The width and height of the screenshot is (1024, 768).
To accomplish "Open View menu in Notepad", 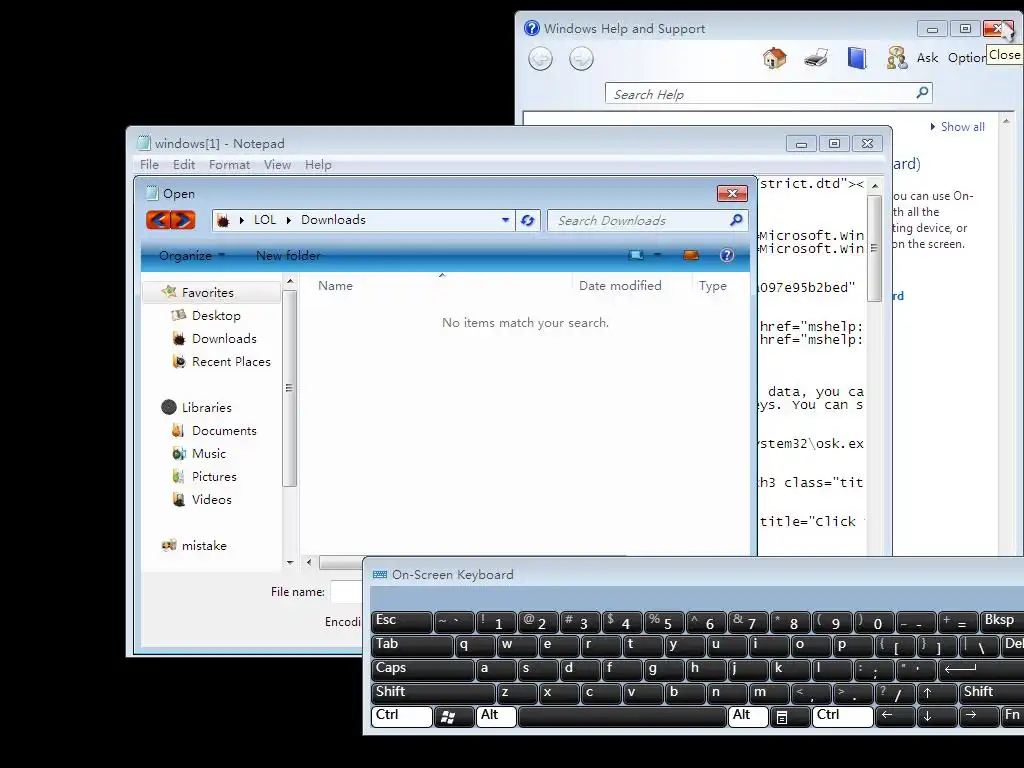I will point(277,165).
